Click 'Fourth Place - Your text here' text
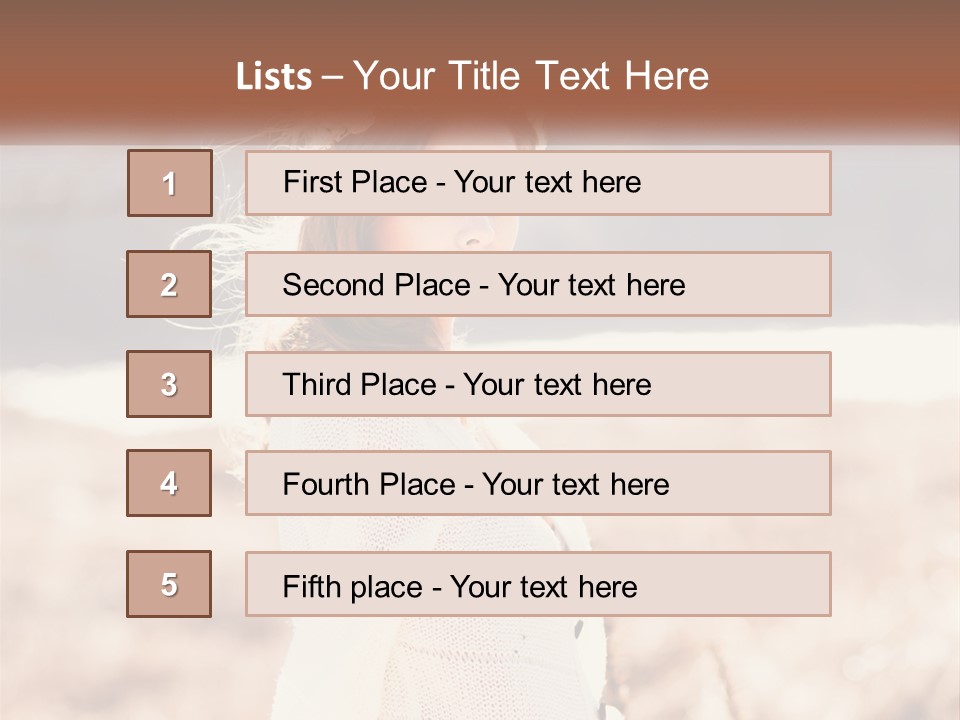 point(476,484)
